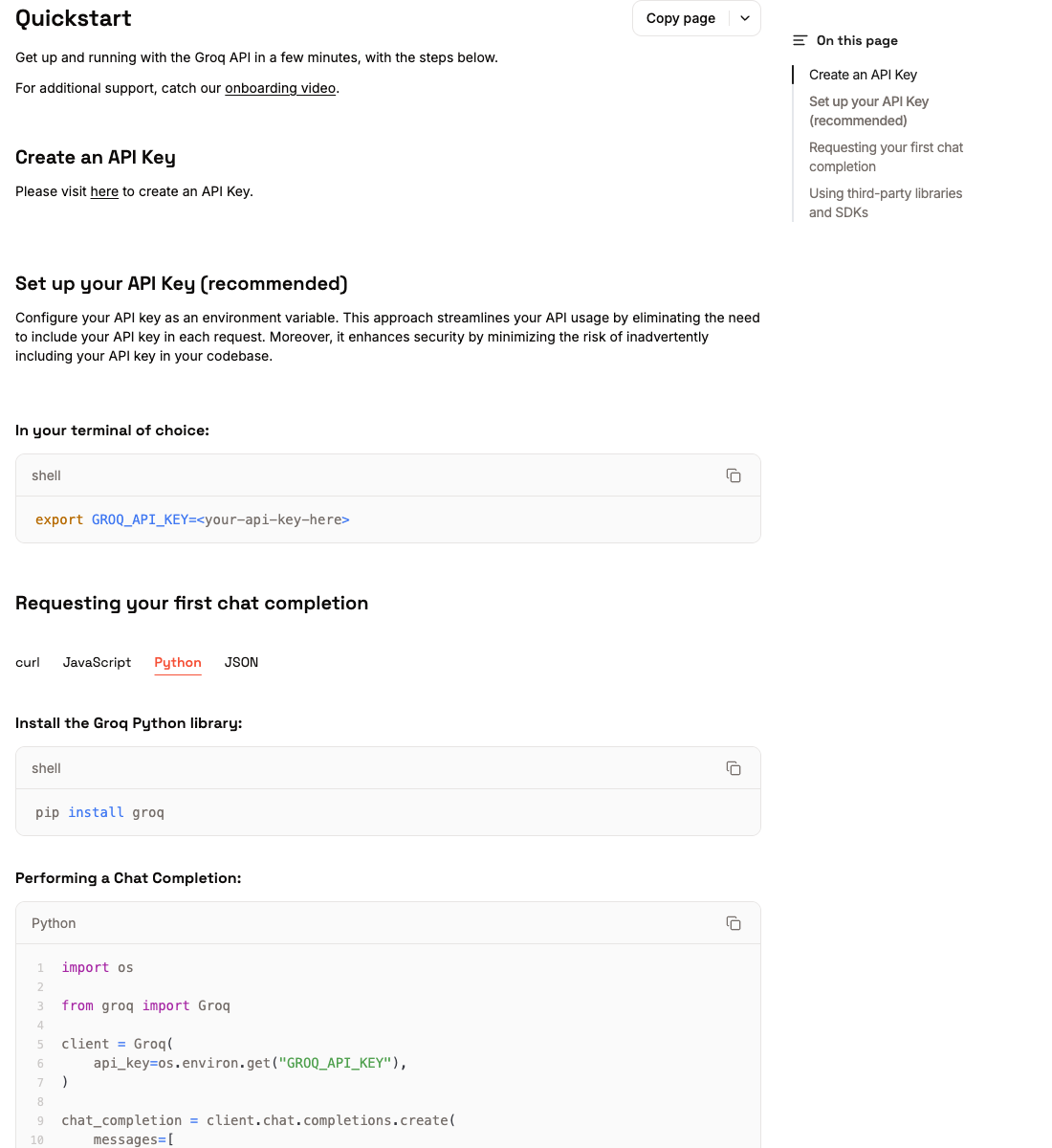Switch to the JavaScript tab

(x=97, y=662)
